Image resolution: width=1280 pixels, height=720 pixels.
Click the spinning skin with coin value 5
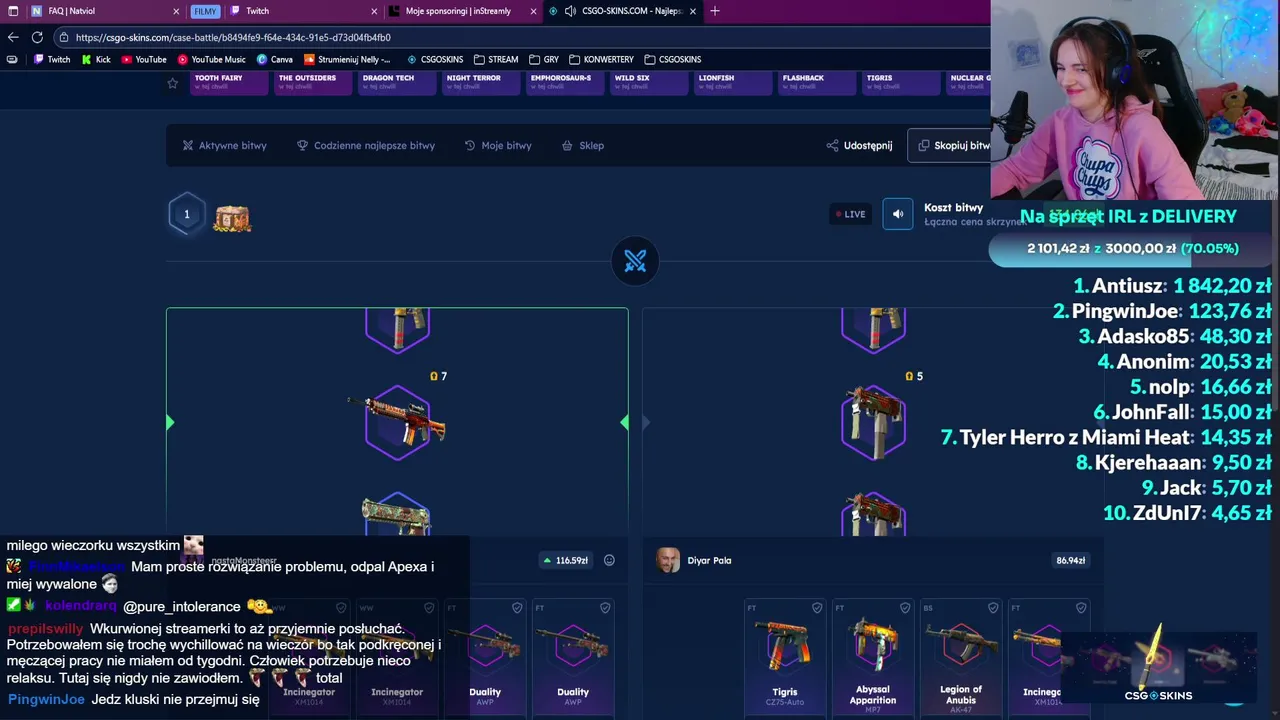click(x=874, y=422)
